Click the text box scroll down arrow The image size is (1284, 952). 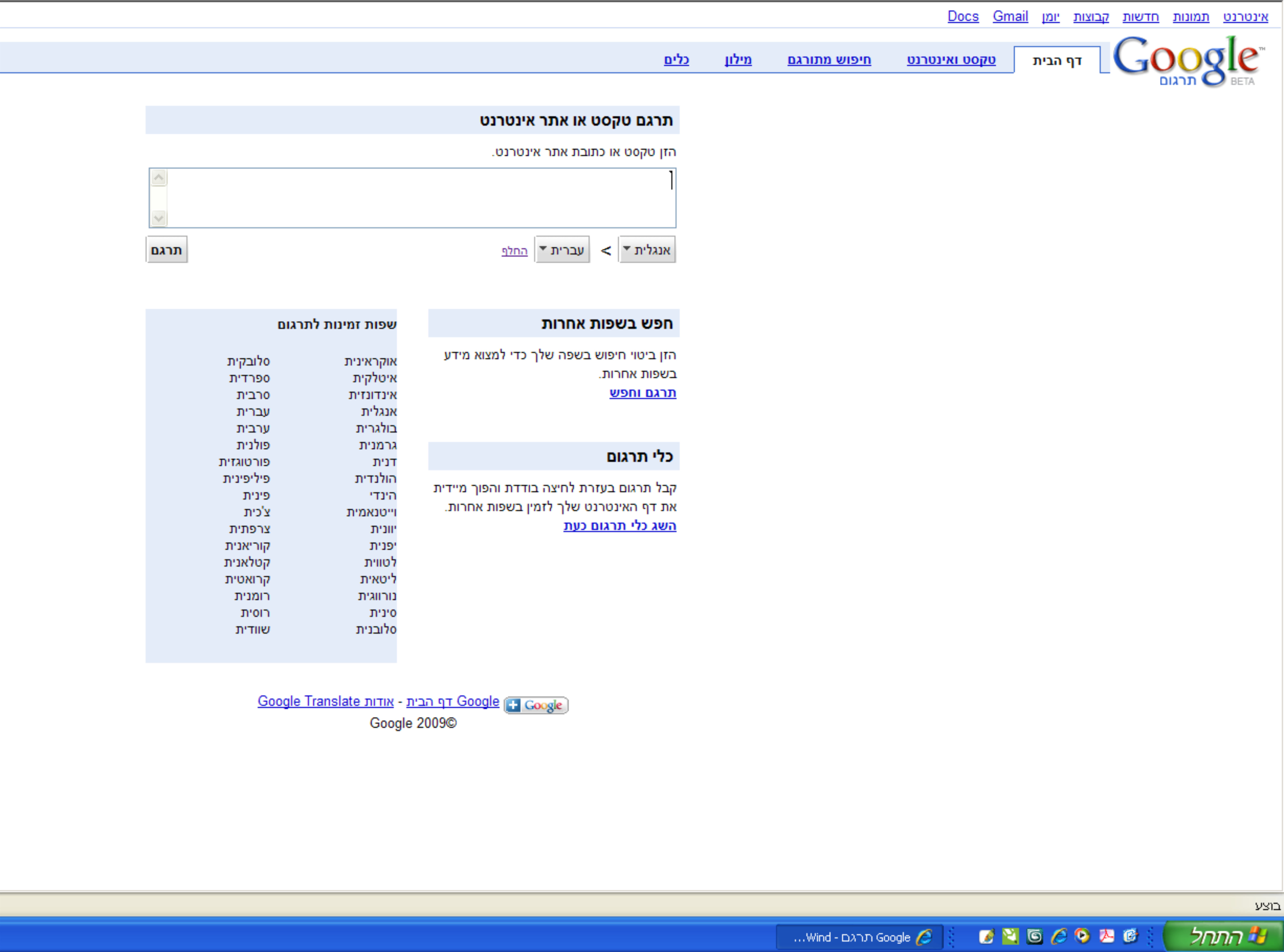[x=159, y=218]
